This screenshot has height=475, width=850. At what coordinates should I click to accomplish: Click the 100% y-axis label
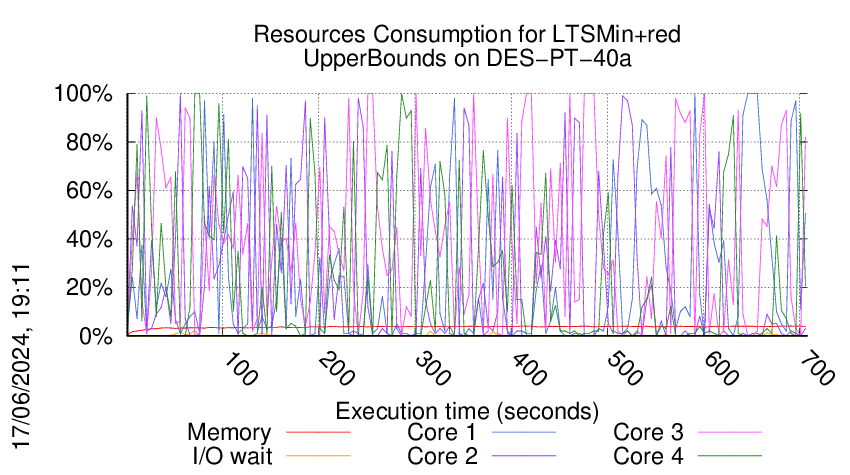[83, 94]
